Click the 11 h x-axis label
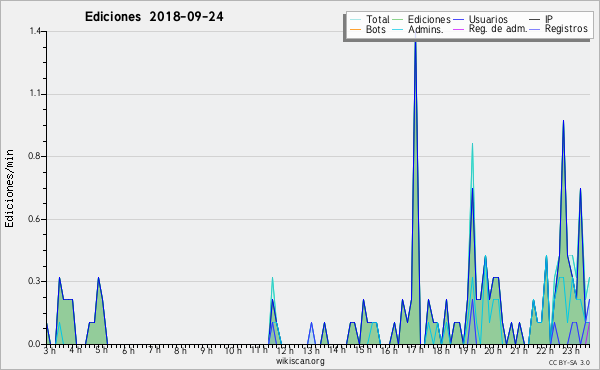The image size is (600, 370). 259,350
